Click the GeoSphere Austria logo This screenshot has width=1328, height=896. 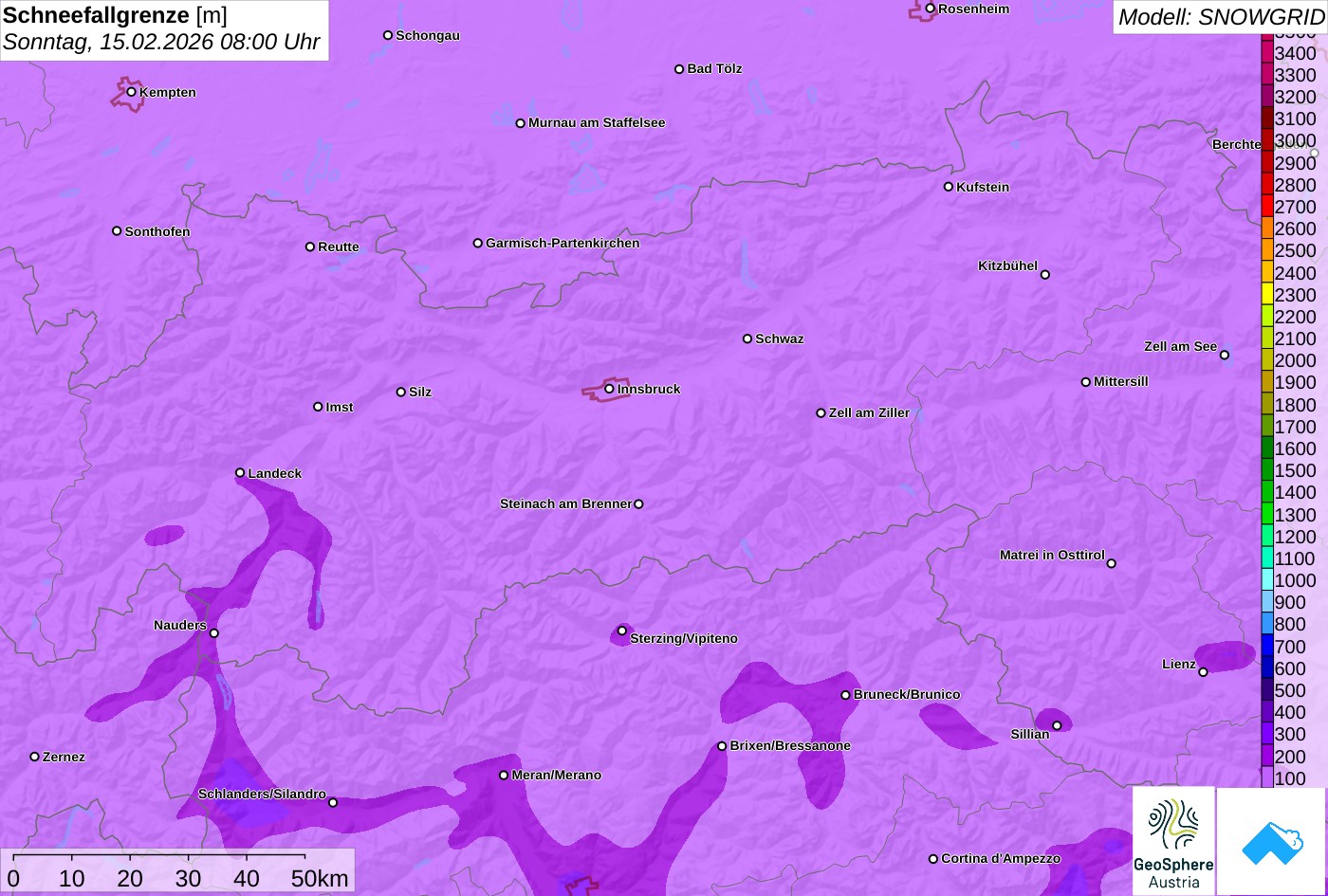(x=1173, y=841)
